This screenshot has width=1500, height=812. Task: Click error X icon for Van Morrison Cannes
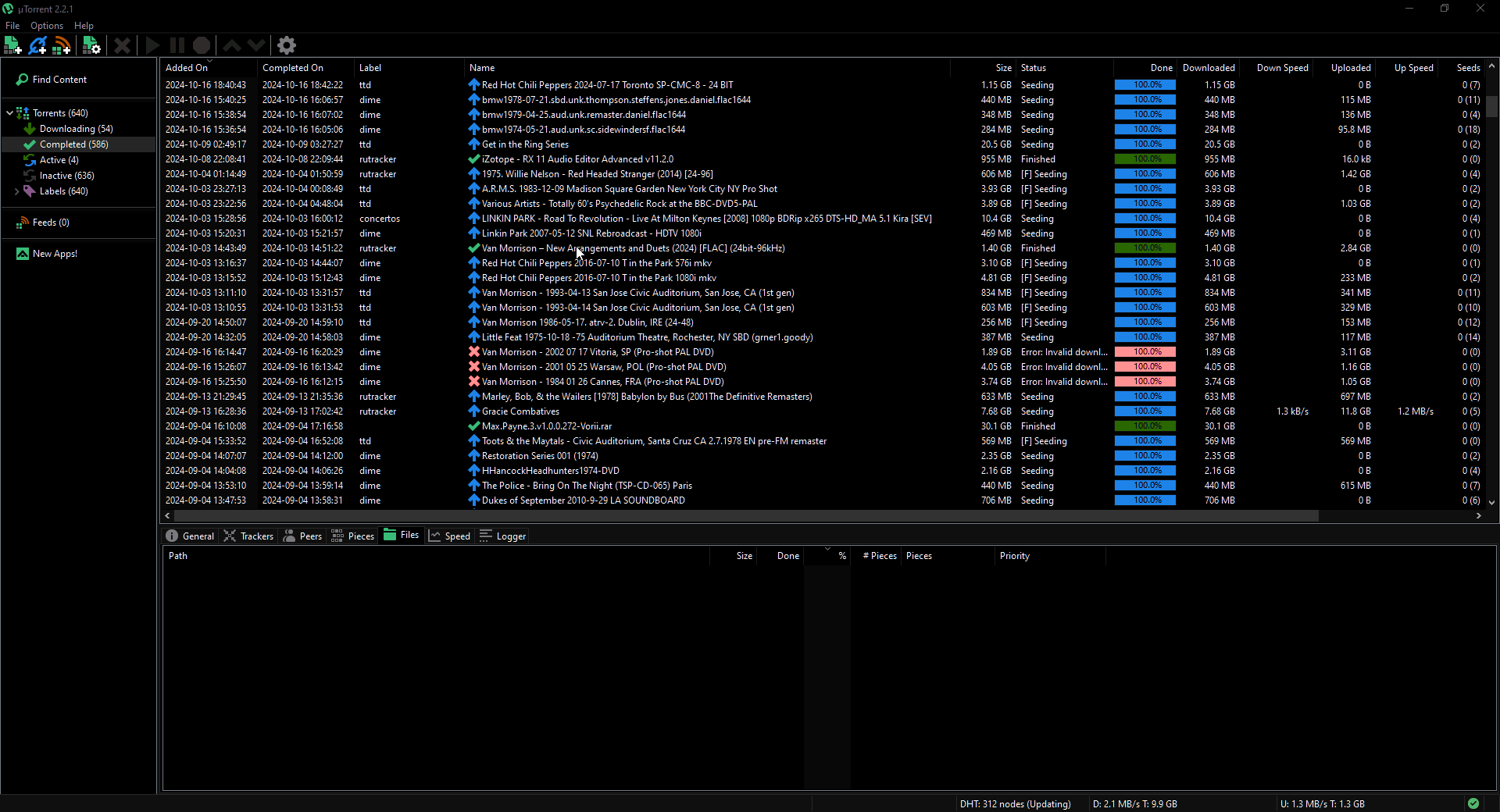click(x=473, y=382)
